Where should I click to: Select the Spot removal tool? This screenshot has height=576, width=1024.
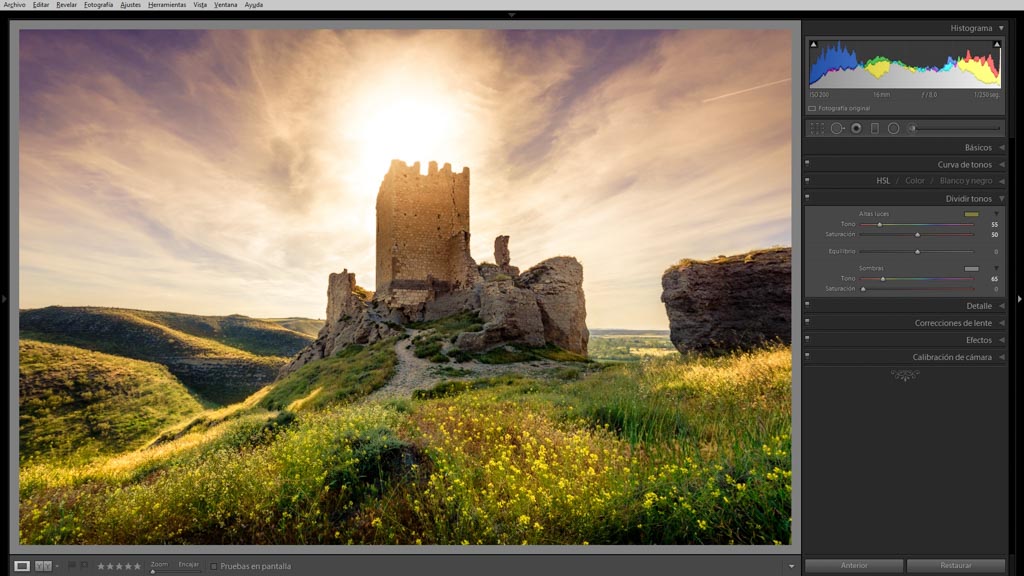(x=837, y=128)
